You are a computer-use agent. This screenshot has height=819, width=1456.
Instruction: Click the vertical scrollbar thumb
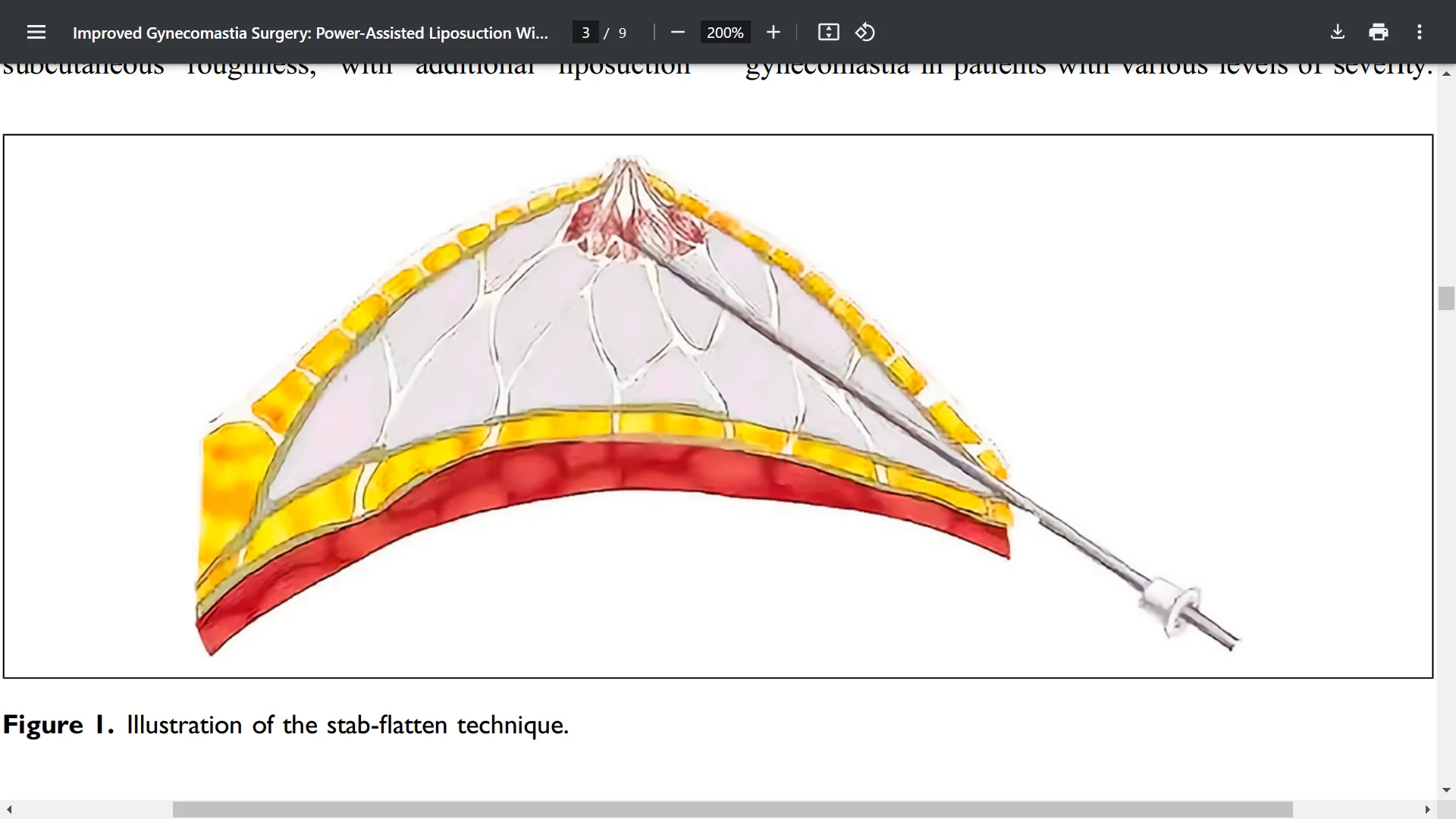(x=1446, y=298)
